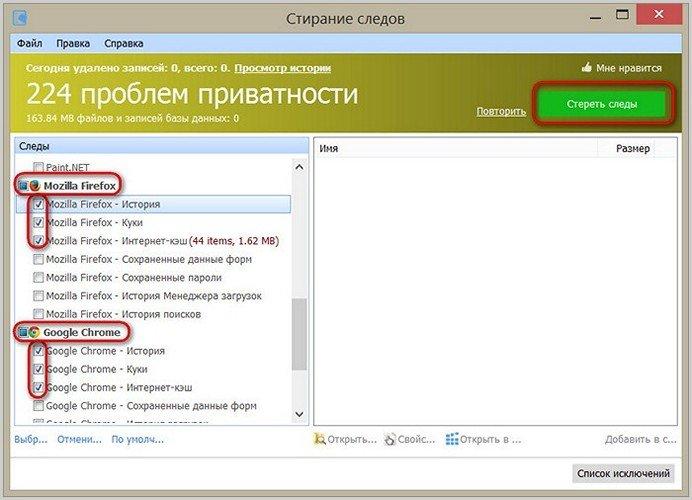Viewport: 692px width, 500px height.
Task: Click the Выбр... link
Action: pyautogui.click(x=30, y=440)
